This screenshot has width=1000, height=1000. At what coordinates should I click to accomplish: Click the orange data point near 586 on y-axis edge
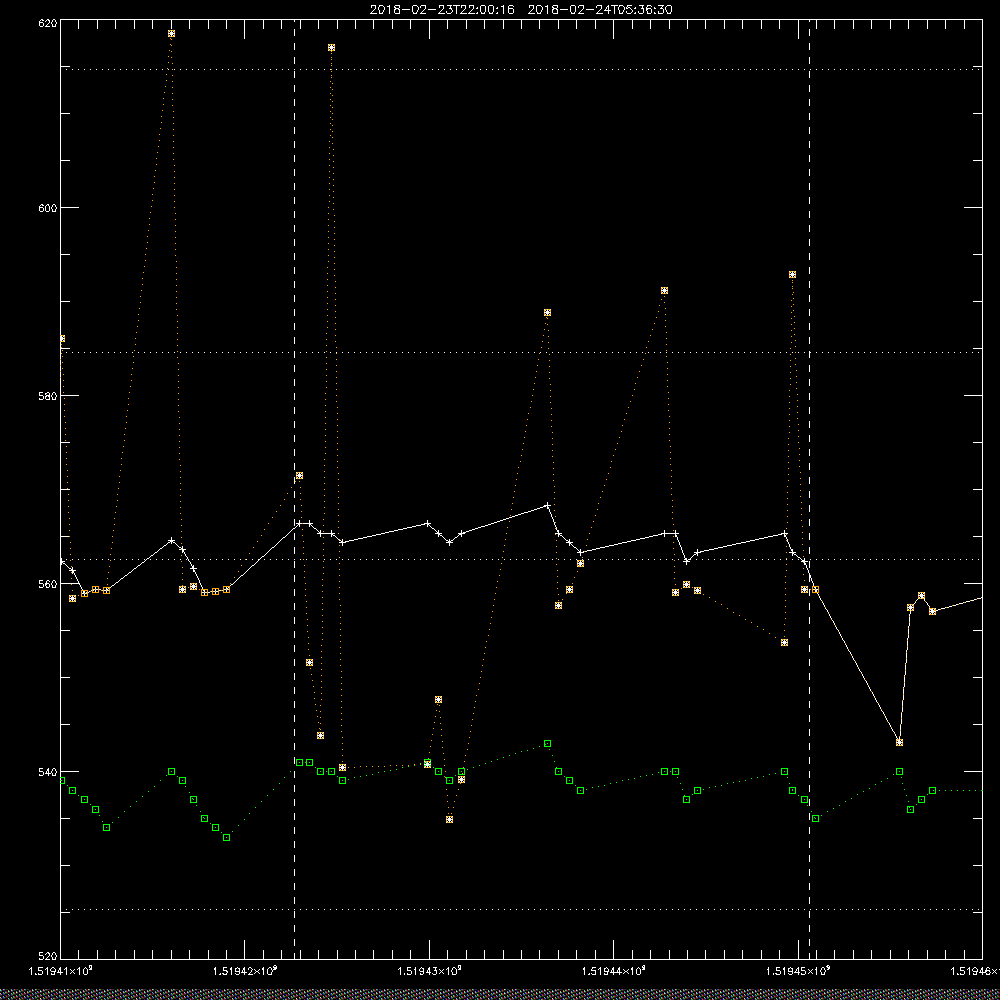point(62,339)
